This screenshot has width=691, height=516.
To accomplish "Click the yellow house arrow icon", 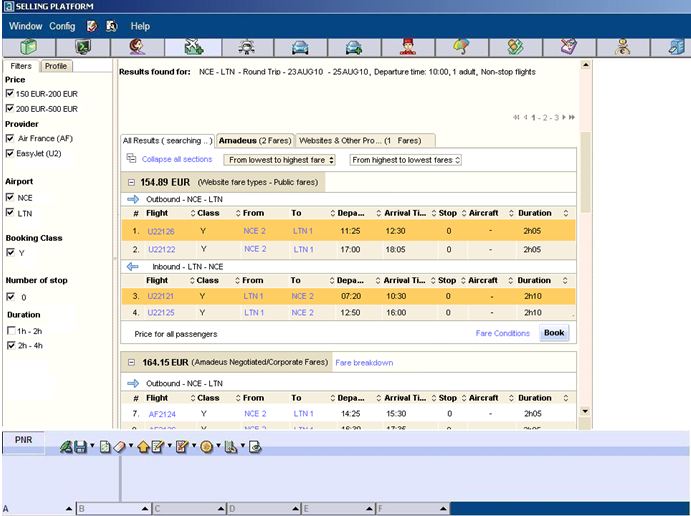I will tap(143, 447).
